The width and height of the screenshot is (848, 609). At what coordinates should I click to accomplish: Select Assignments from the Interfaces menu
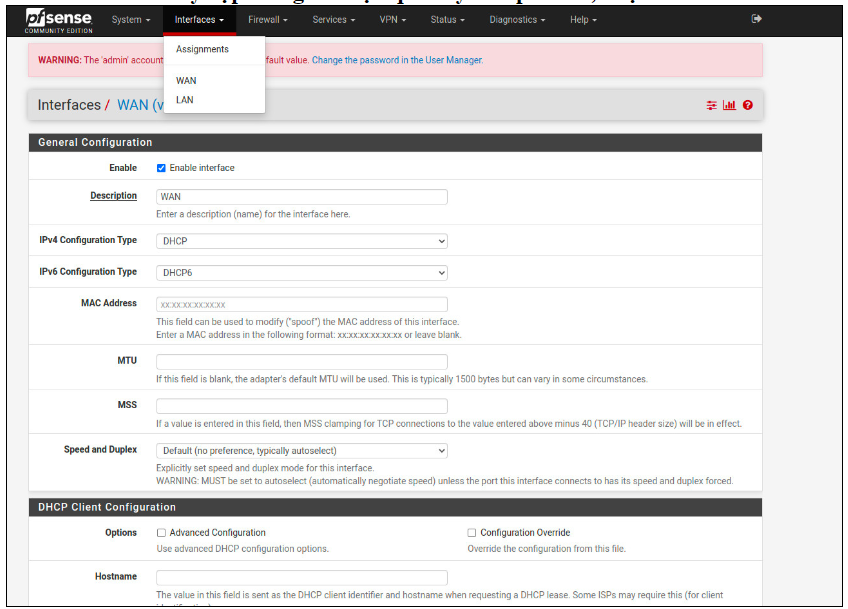202,49
